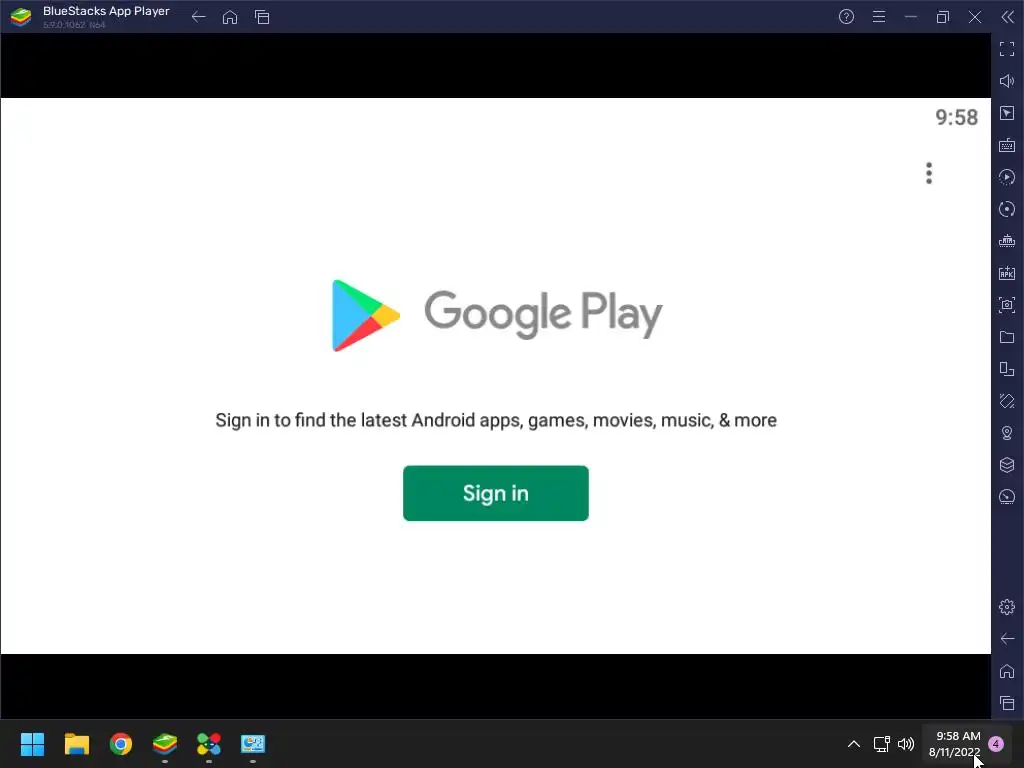Open BlueStacks settings gear icon
Viewport: 1024px width, 768px height.
[1007, 607]
